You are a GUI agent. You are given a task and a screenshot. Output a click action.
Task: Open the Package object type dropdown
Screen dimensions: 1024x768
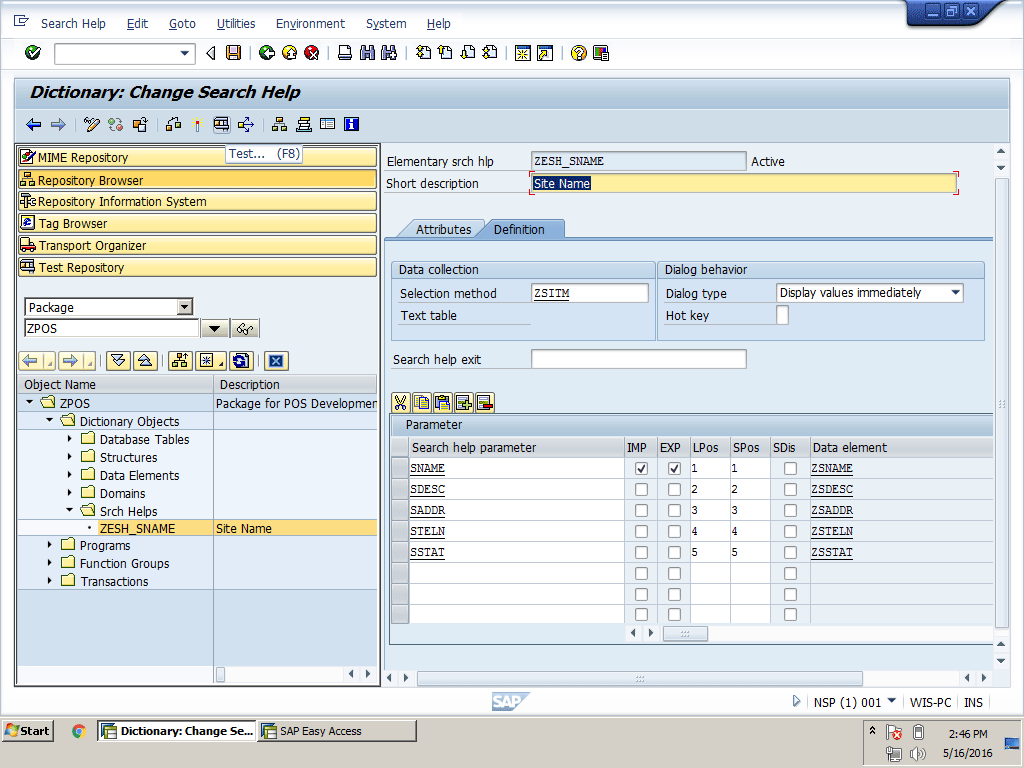(x=184, y=308)
